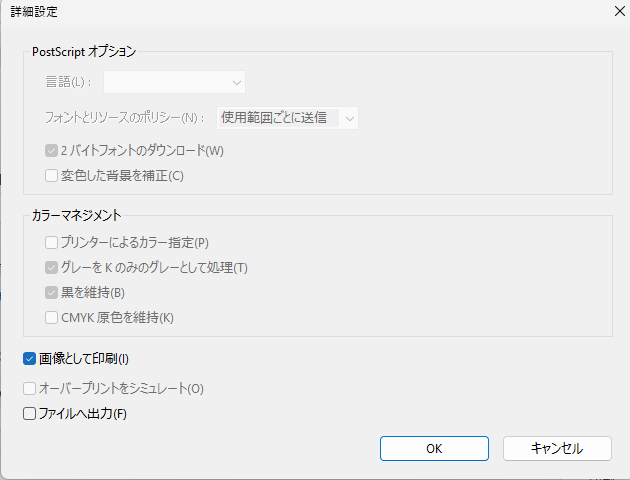630x480 pixels.
Task: Check プリンターによるカラー指定(P) option
Action: pyautogui.click(x=52, y=242)
